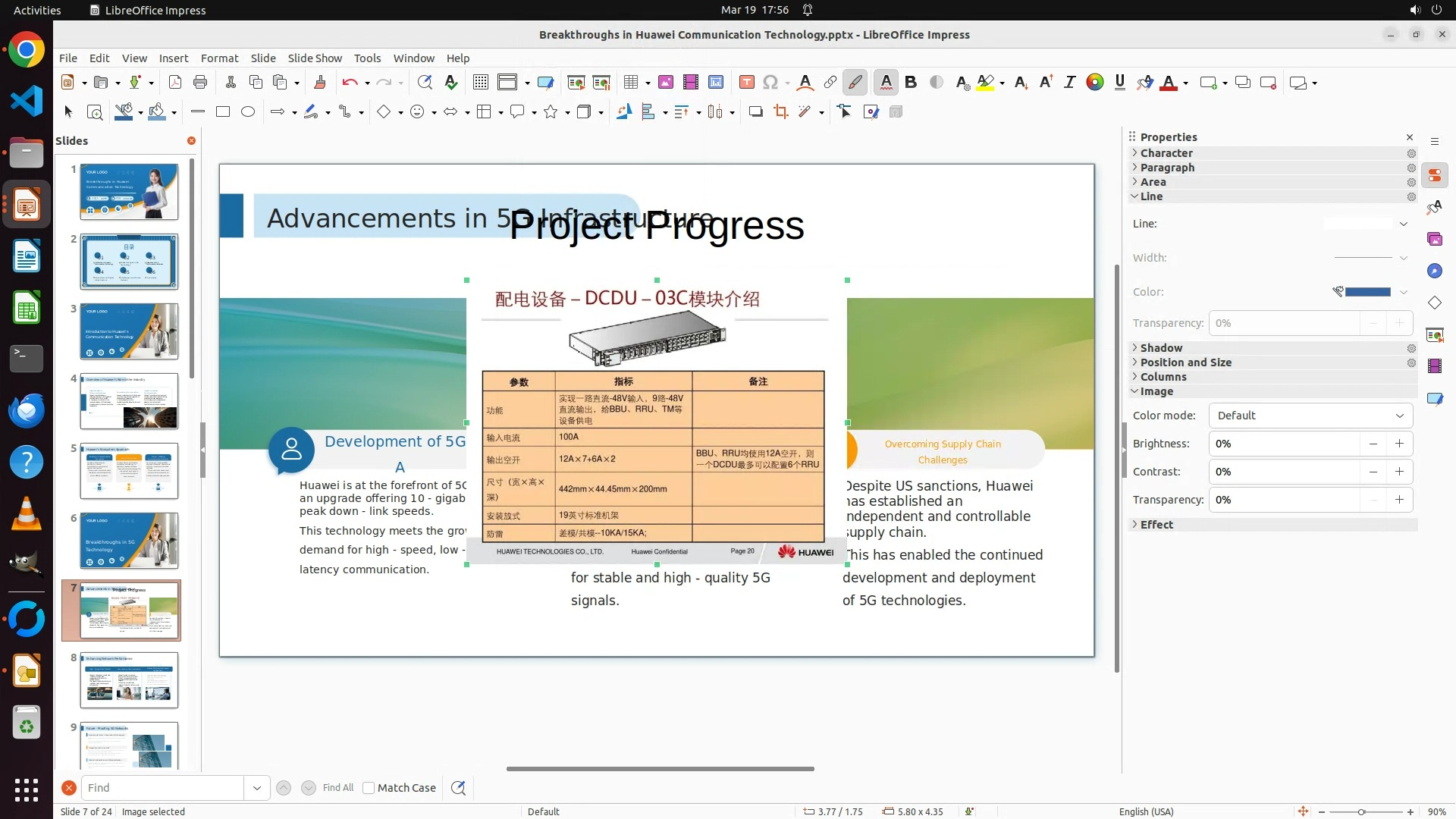This screenshot has width=1456, height=819.
Task: Expand the Position and Size section
Action: click(x=1185, y=362)
